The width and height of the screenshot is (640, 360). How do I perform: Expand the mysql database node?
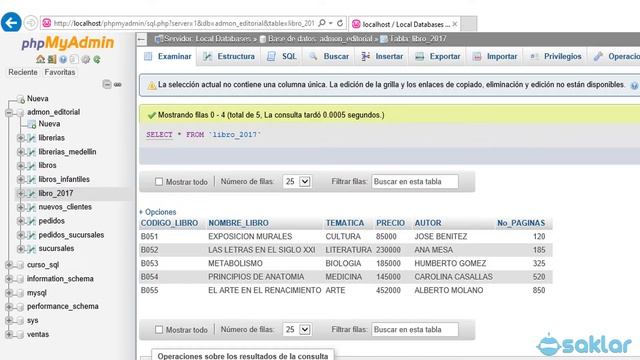click(9, 293)
